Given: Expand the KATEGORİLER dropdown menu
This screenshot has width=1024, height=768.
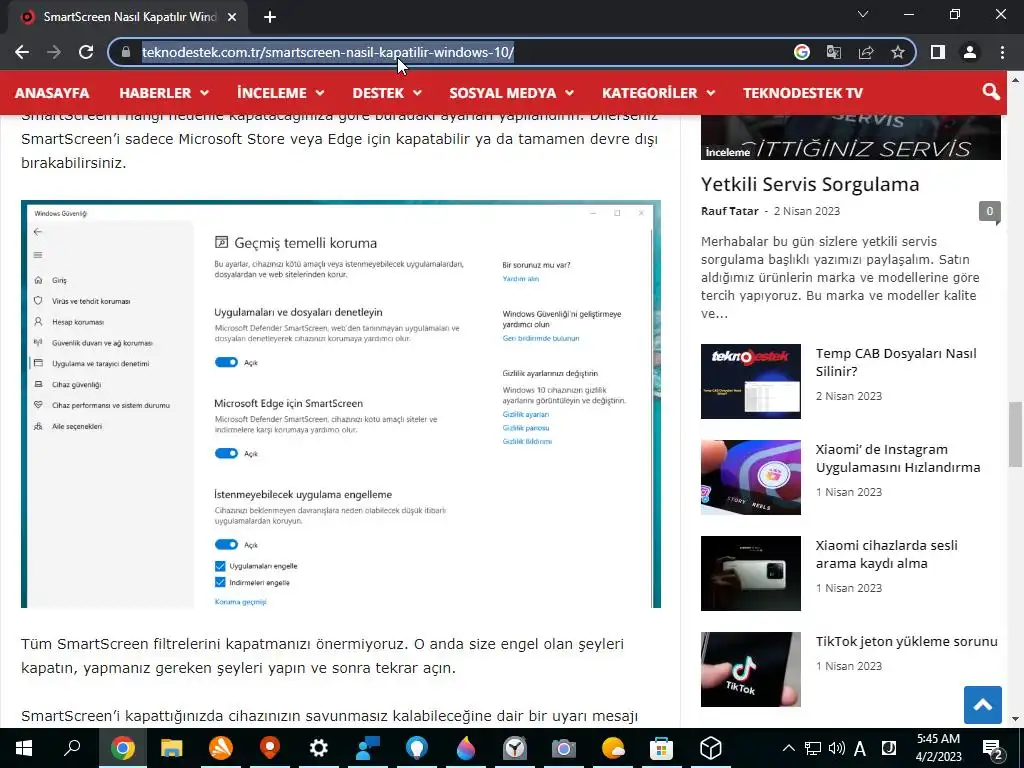Looking at the screenshot, I should [x=658, y=93].
